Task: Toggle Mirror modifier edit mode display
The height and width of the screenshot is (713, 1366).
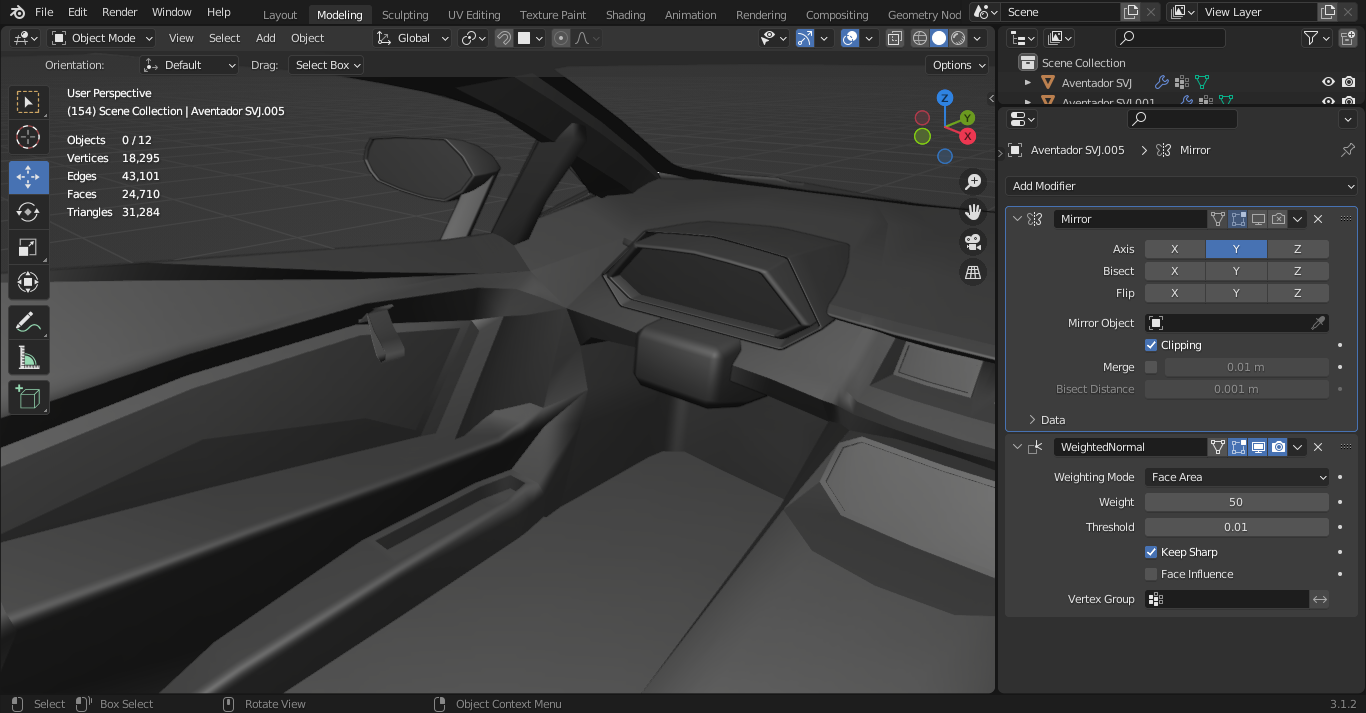Action: pyautogui.click(x=1238, y=219)
